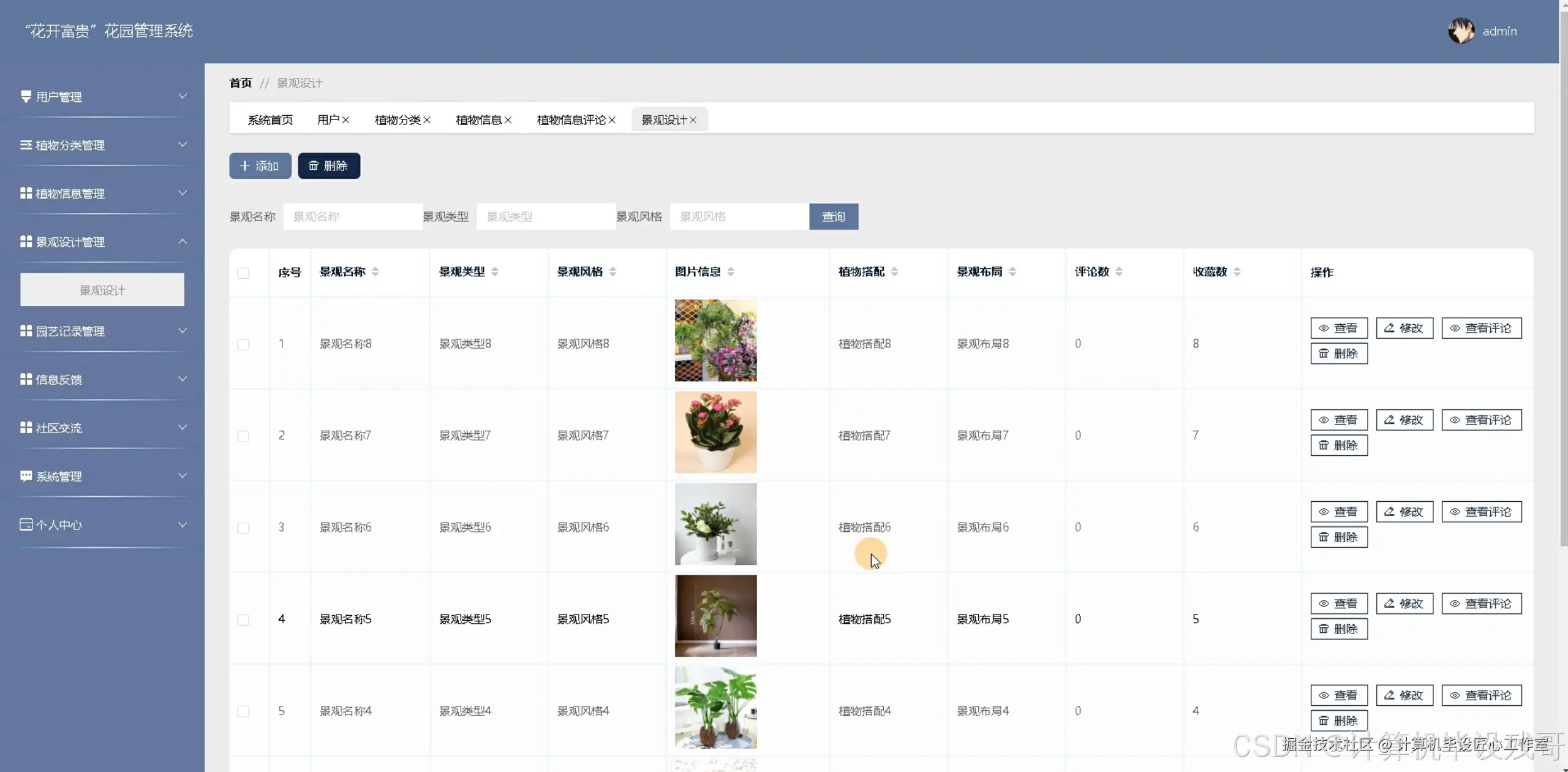Click the 添加 button
The image size is (1568, 772).
(x=260, y=166)
